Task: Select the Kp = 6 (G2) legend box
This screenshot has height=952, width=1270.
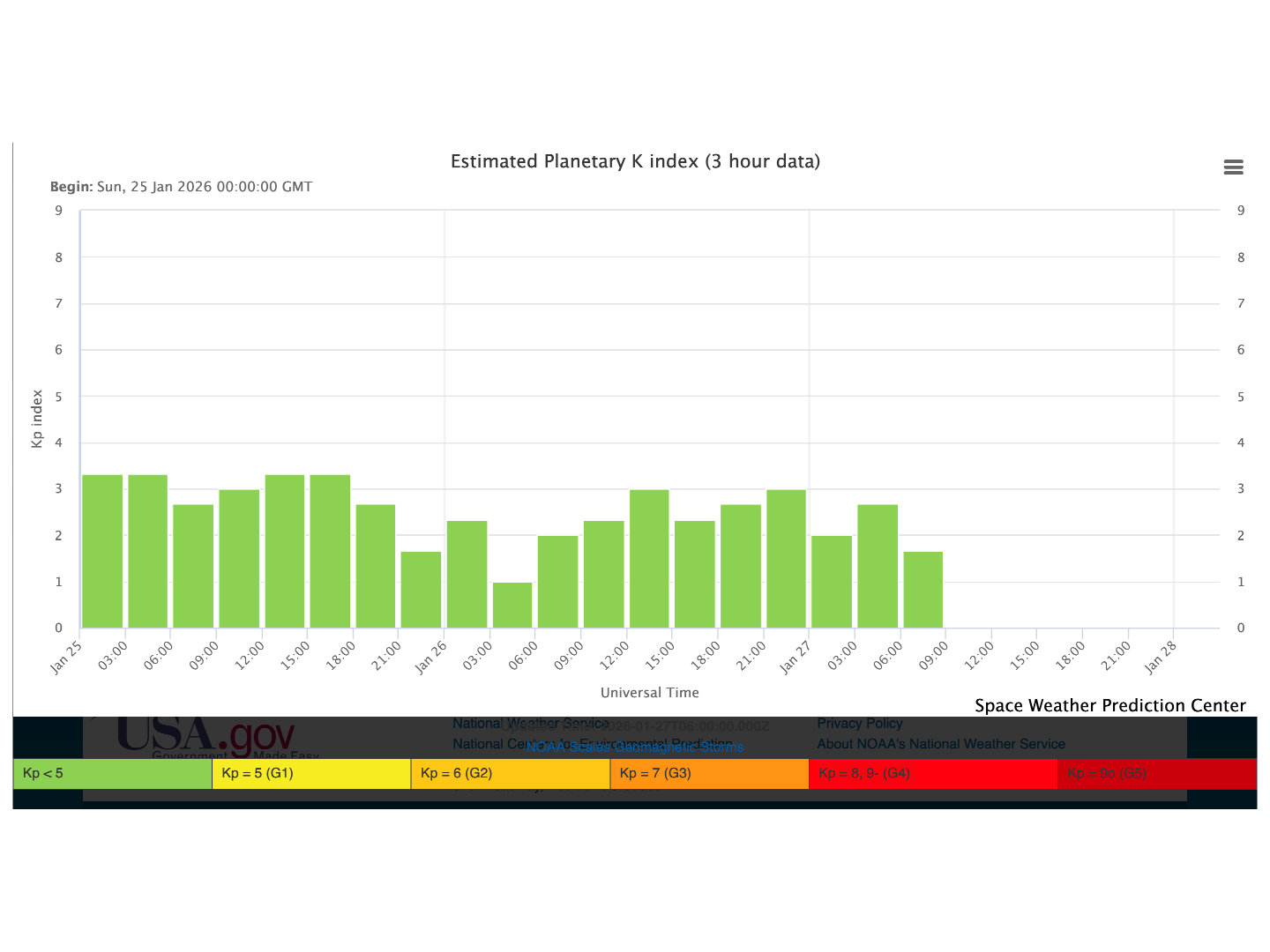Action: [510, 774]
